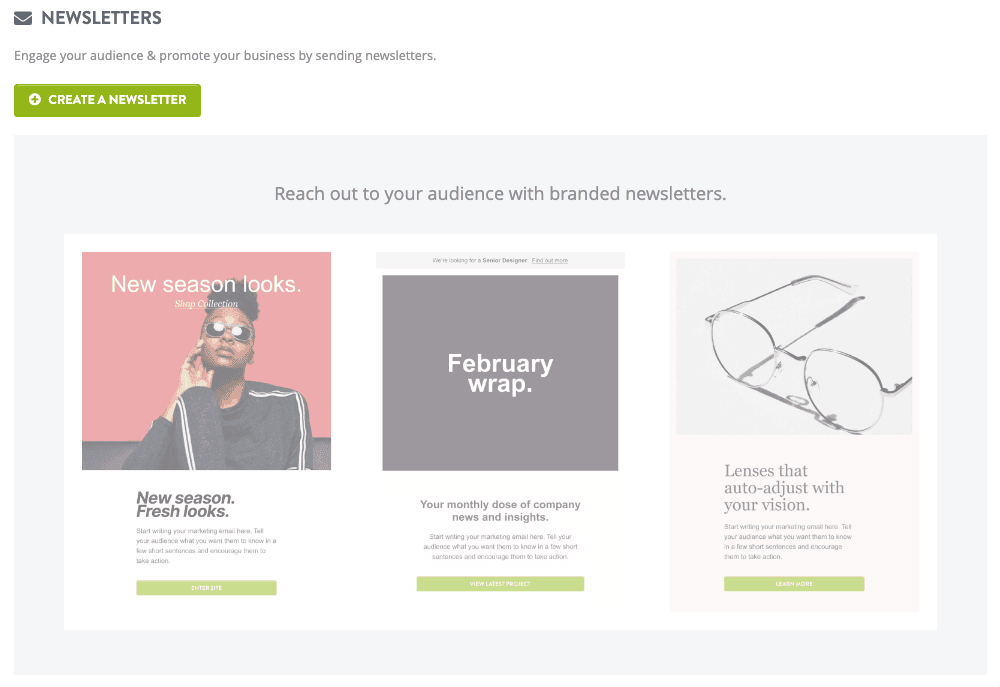Click the Reach out to your audience heading
This screenshot has height=687, width=1000.
(500, 193)
